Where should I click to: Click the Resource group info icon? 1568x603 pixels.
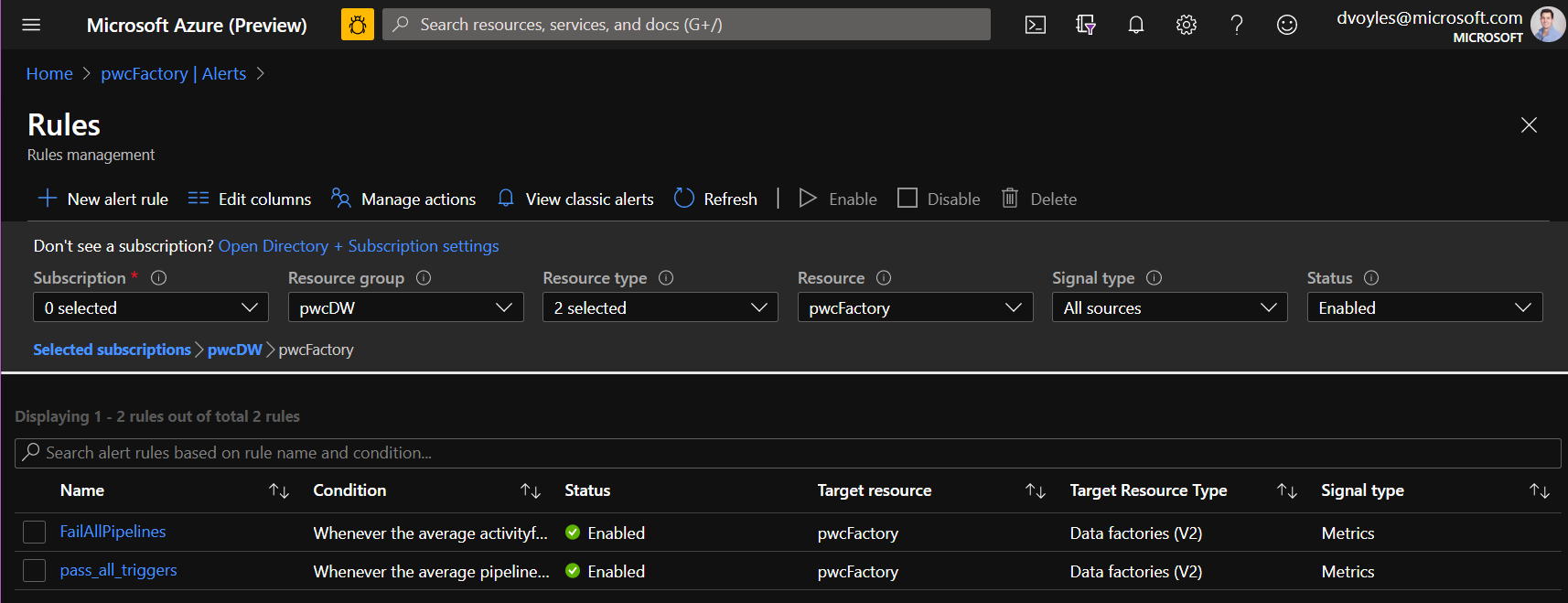coord(424,278)
